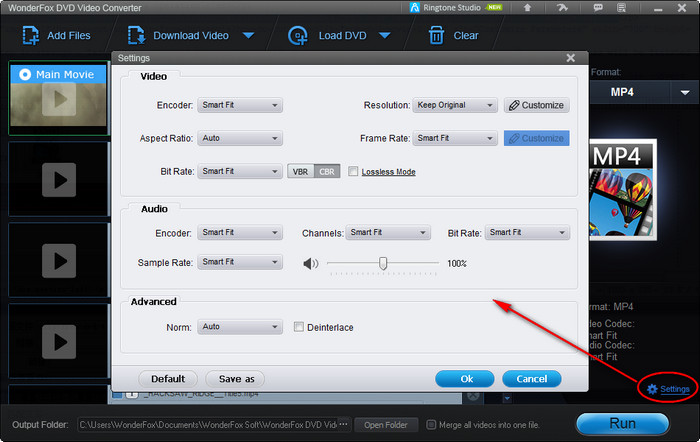
Task: Expand the audio Channels dropdown
Action: click(388, 233)
